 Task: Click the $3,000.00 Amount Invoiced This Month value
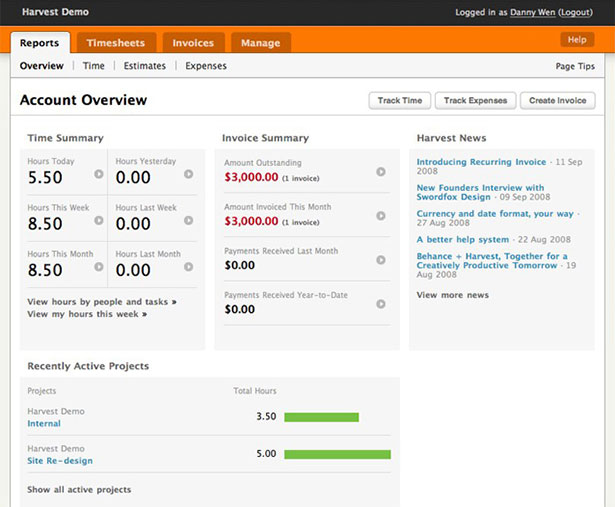251,221
